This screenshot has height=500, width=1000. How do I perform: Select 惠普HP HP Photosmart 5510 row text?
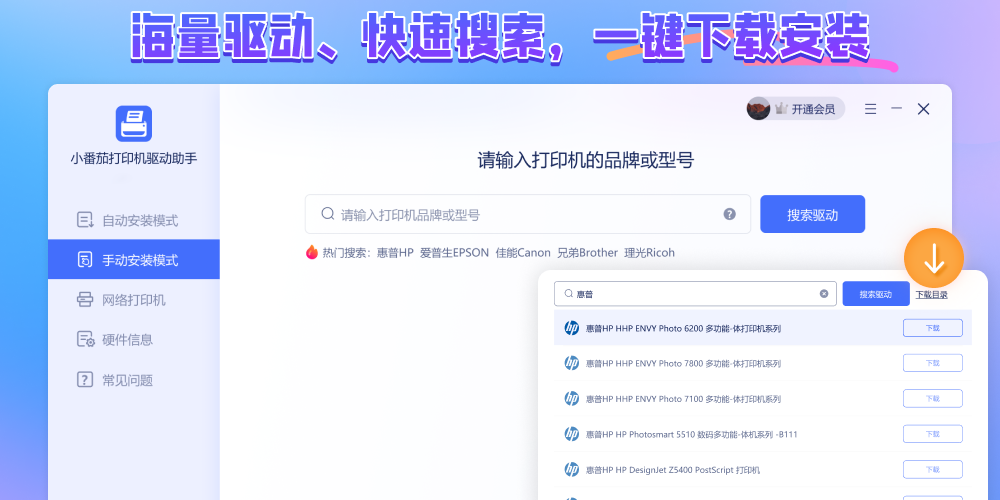691,434
